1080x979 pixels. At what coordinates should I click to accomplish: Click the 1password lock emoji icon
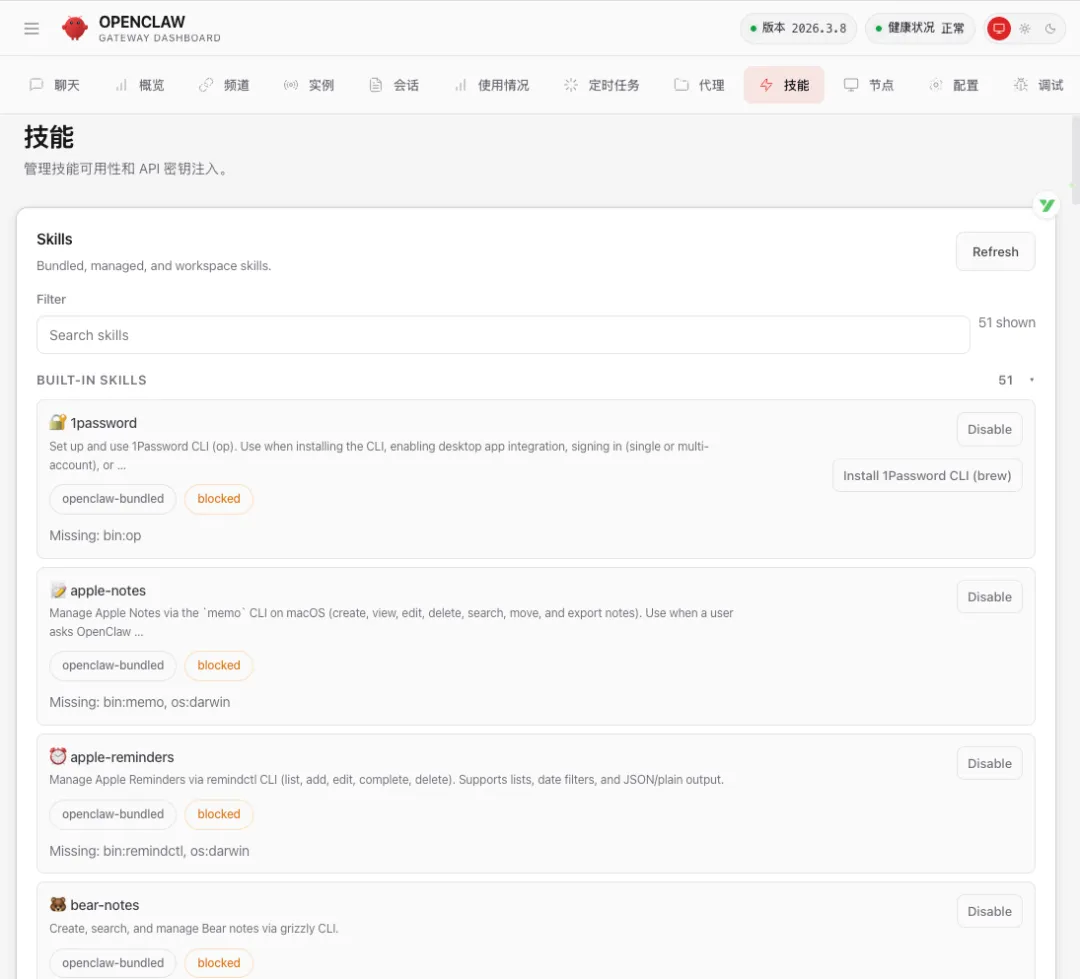pyautogui.click(x=58, y=422)
